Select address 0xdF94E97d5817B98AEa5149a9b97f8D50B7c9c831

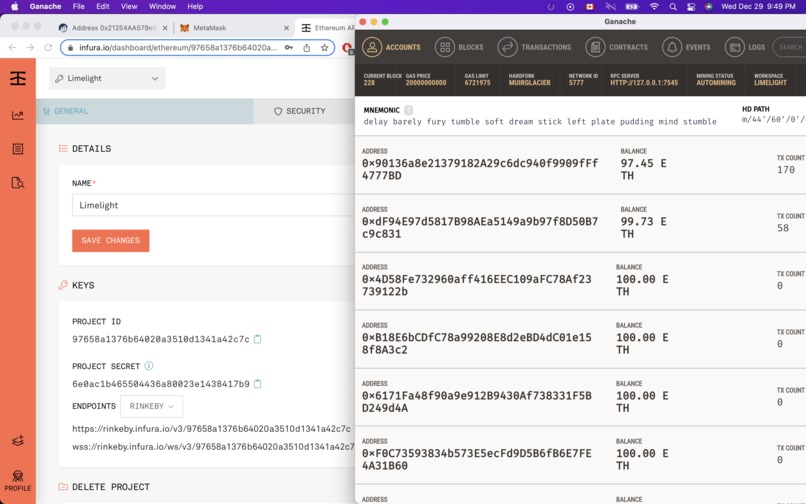pos(480,227)
